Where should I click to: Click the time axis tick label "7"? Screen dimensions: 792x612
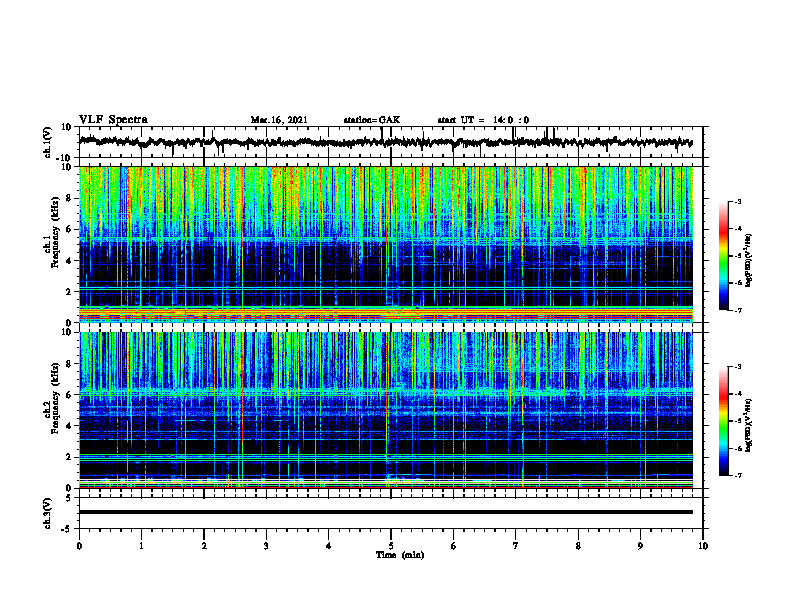pos(516,546)
